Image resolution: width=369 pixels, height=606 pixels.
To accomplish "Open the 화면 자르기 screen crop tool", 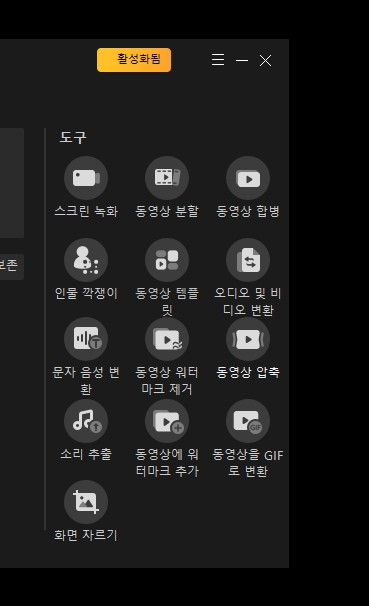I will [86, 502].
